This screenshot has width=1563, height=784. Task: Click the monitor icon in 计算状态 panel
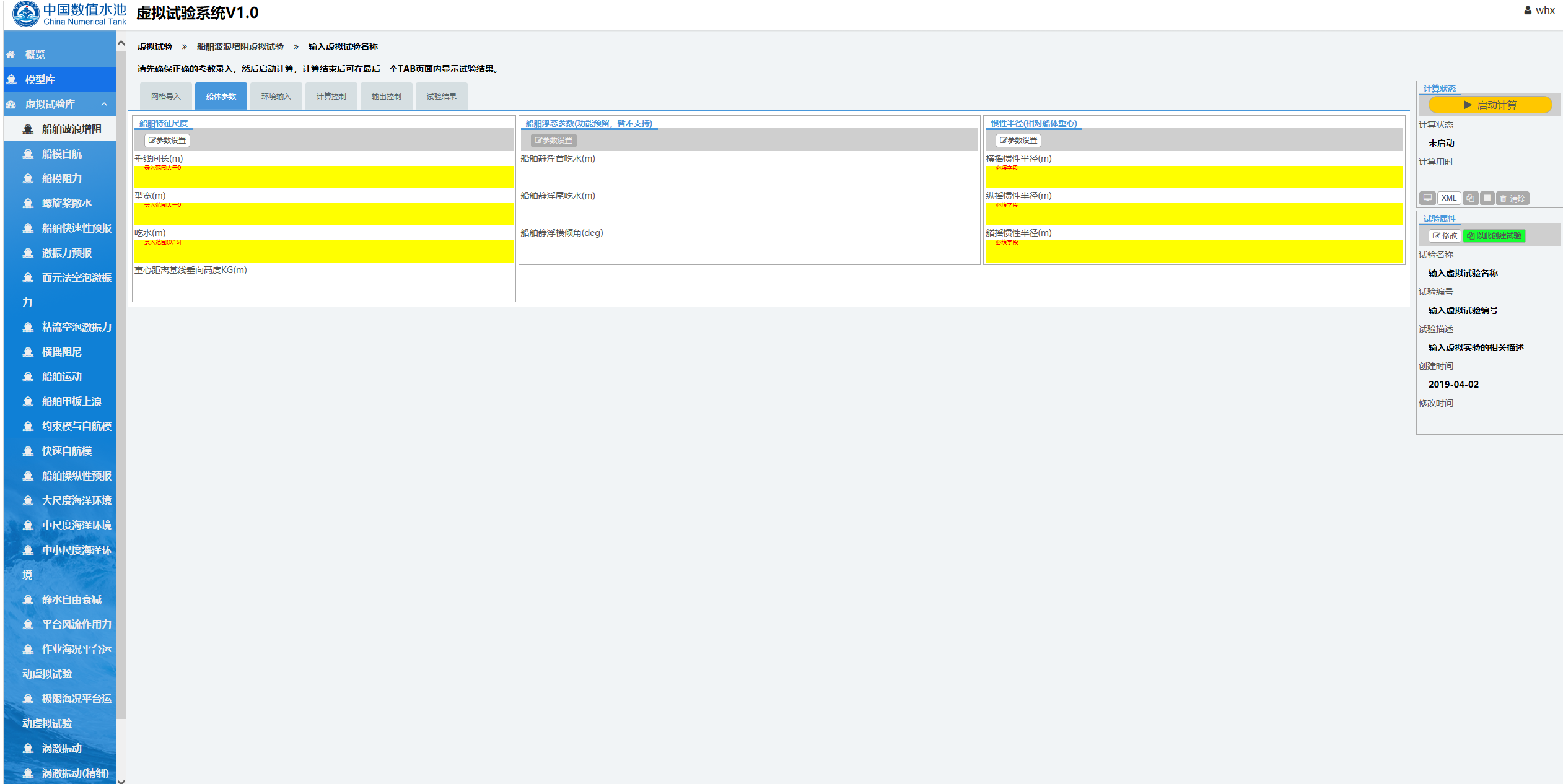pos(1427,198)
